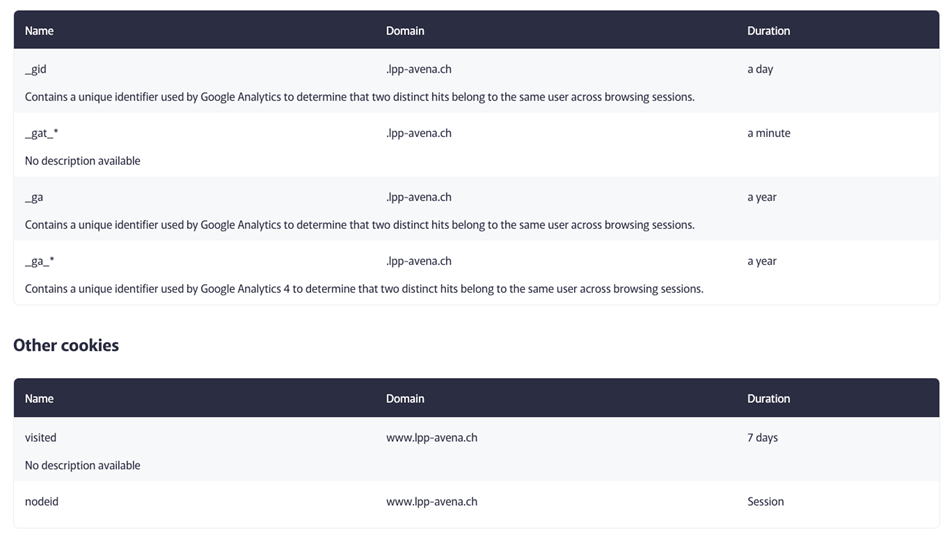The height and width of the screenshot is (534, 945).
Task: Click the Google Analytics 4 description text
Action: click(364, 289)
